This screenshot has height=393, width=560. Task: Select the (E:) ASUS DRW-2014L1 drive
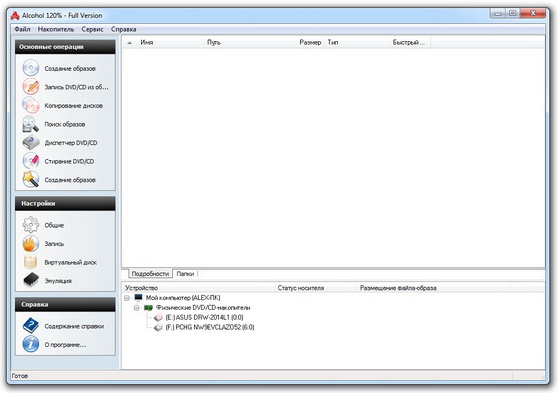pos(204,317)
